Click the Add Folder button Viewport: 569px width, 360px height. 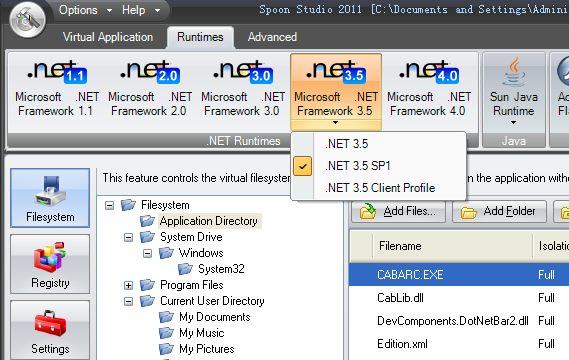pyautogui.click(x=499, y=211)
